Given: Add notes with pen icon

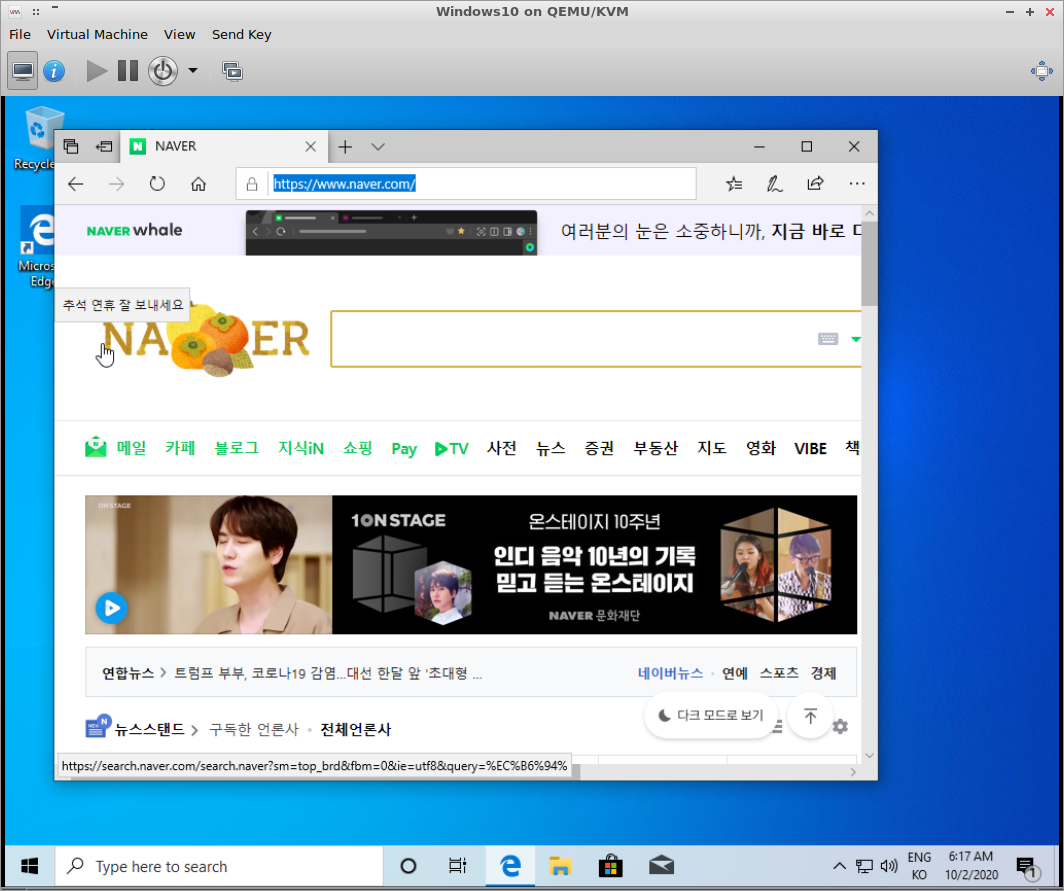Looking at the screenshot, I should [774, 184].
